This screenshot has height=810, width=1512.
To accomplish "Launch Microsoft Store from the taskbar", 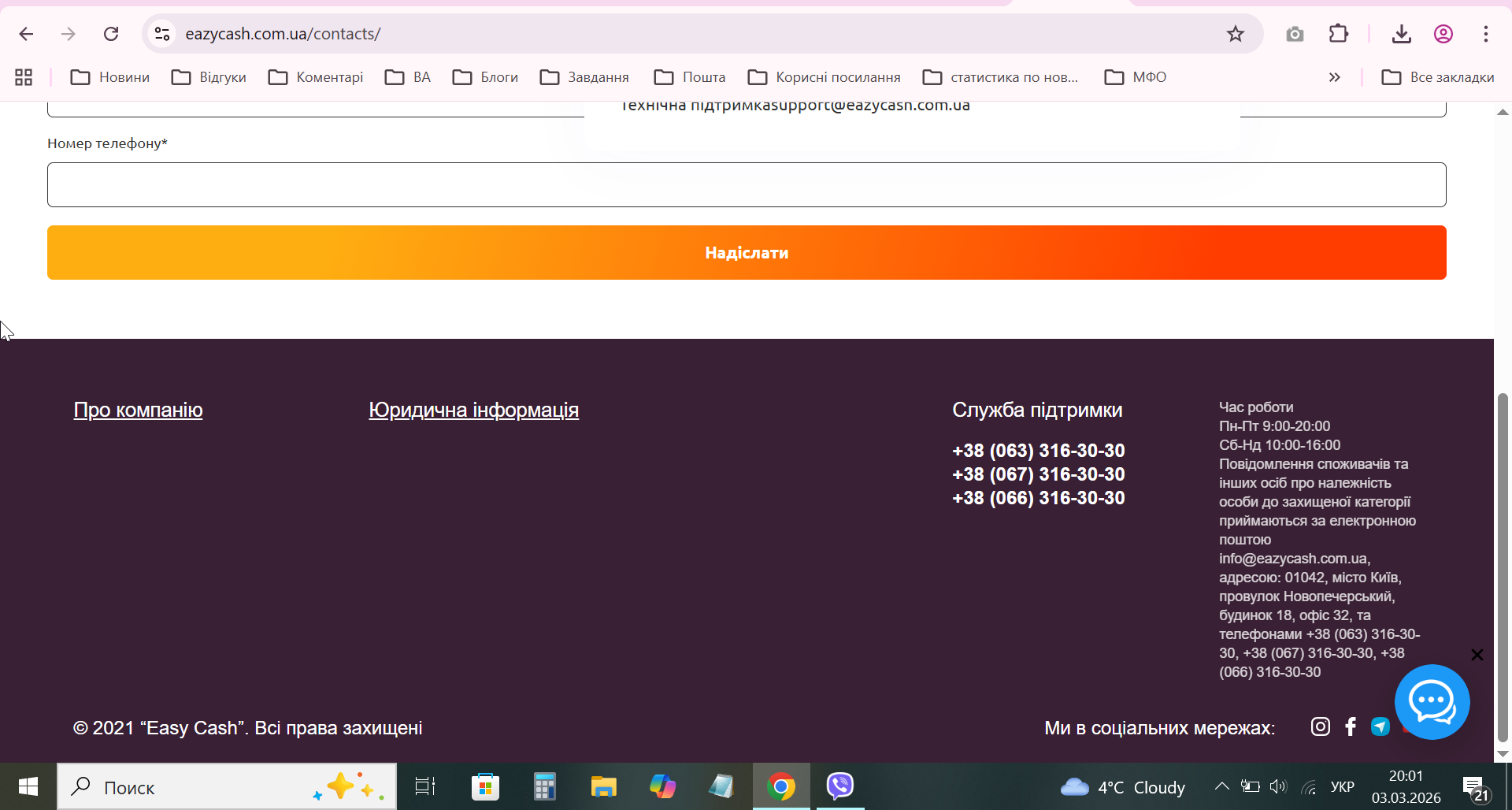I will 485,786.
